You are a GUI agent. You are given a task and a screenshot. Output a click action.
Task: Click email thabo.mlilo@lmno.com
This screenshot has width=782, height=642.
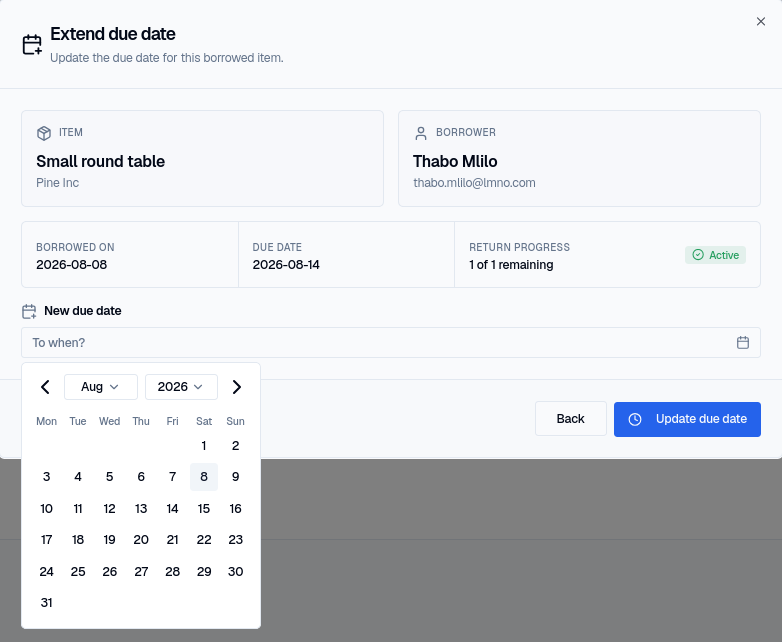point(474,183)
